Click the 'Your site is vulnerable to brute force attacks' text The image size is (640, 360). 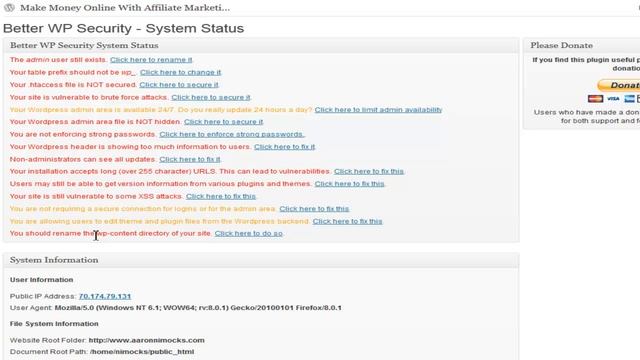[x=89, y=97]
